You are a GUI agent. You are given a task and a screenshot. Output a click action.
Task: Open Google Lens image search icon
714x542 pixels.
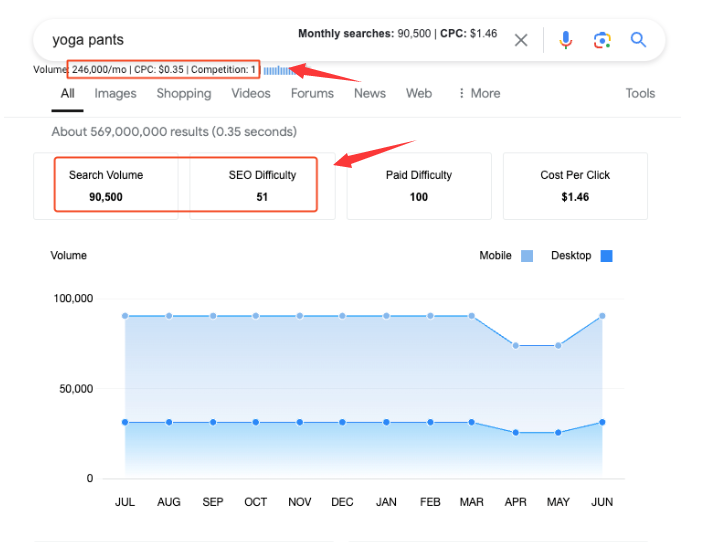(x=601, y=40)
